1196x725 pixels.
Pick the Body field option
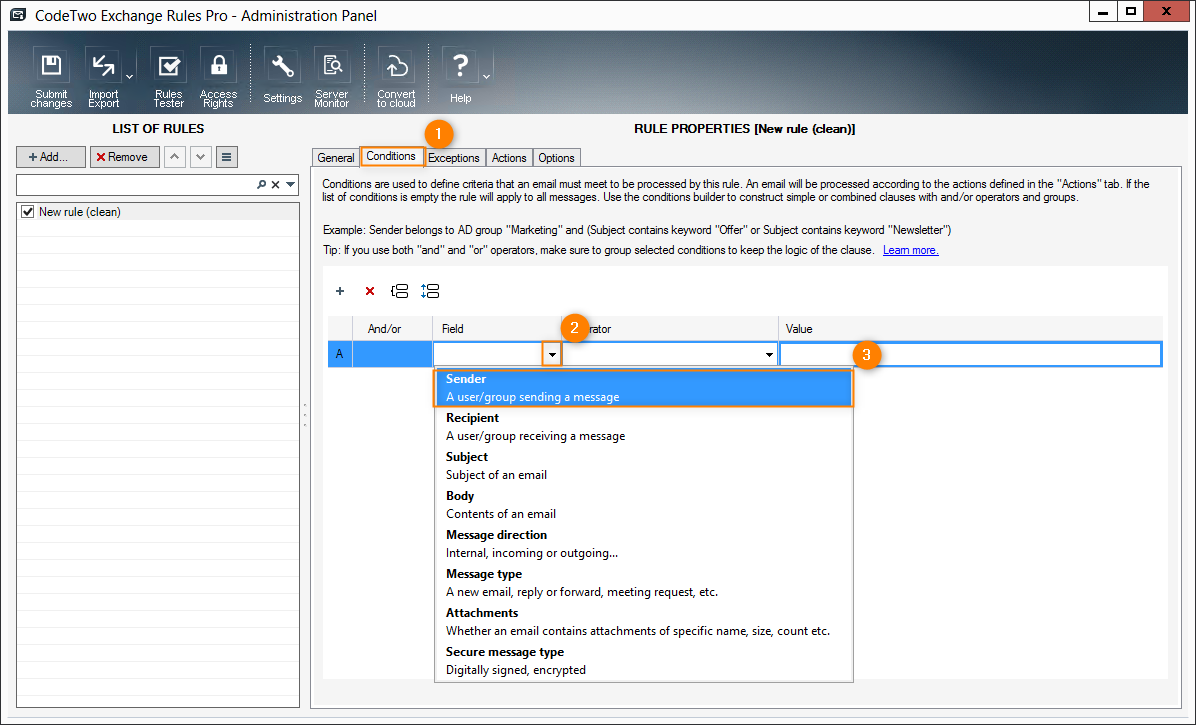(643, 505)
